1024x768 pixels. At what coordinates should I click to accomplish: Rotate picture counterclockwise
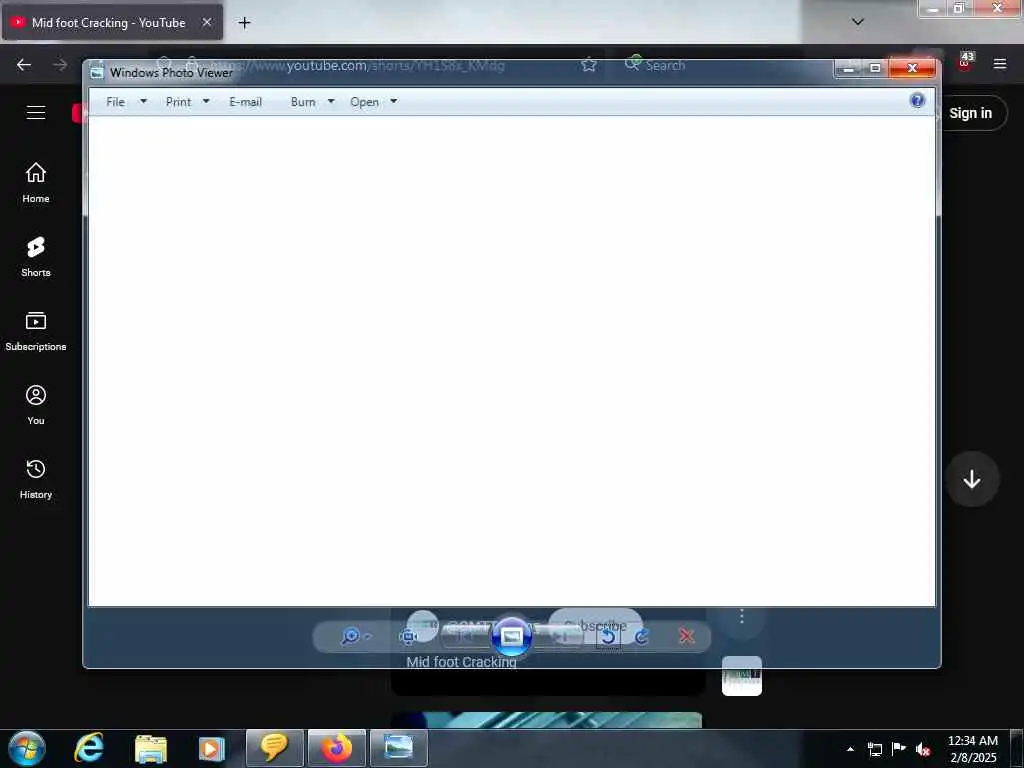609,636
